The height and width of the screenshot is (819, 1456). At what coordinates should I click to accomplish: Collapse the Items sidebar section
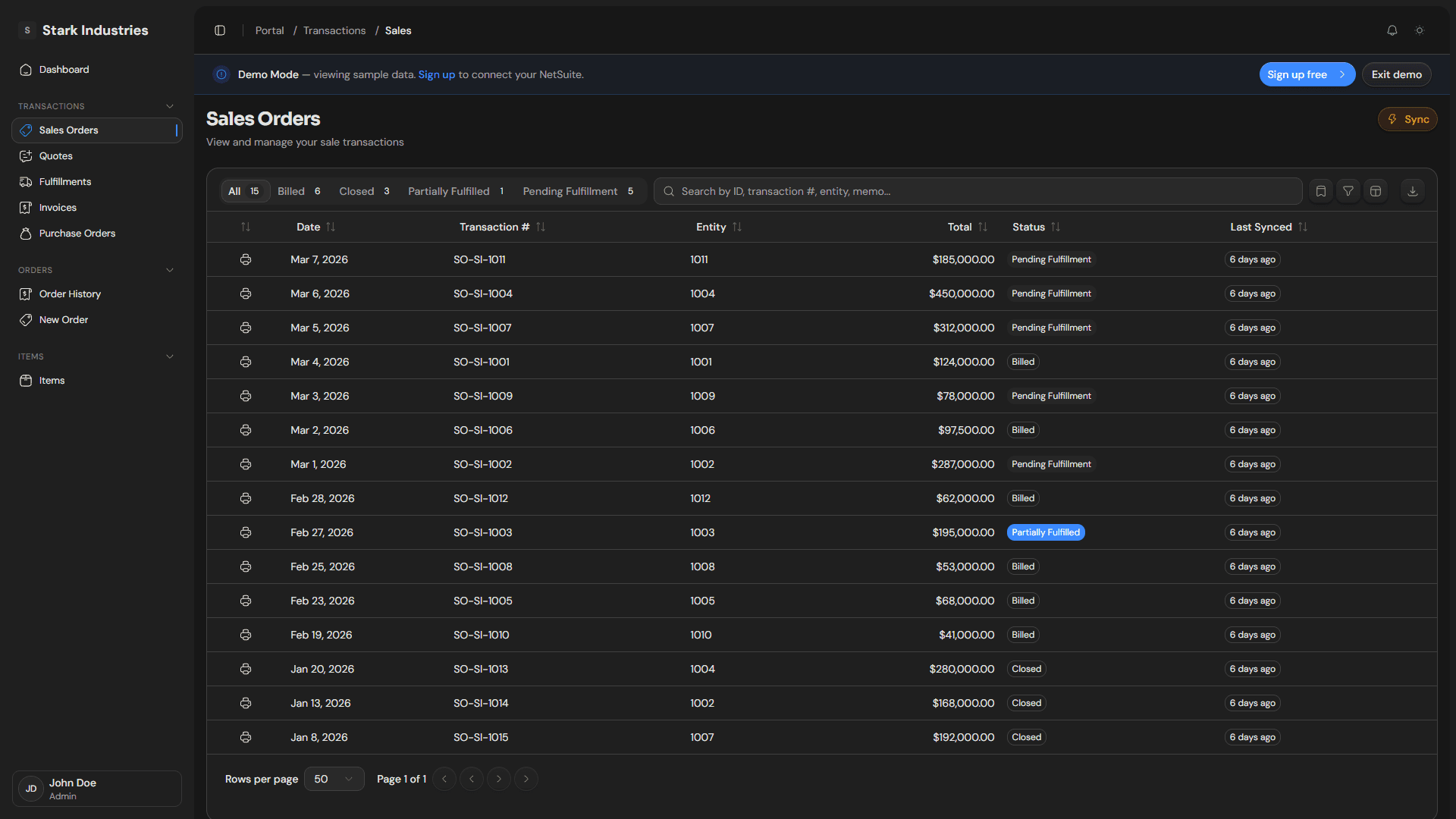170,356
